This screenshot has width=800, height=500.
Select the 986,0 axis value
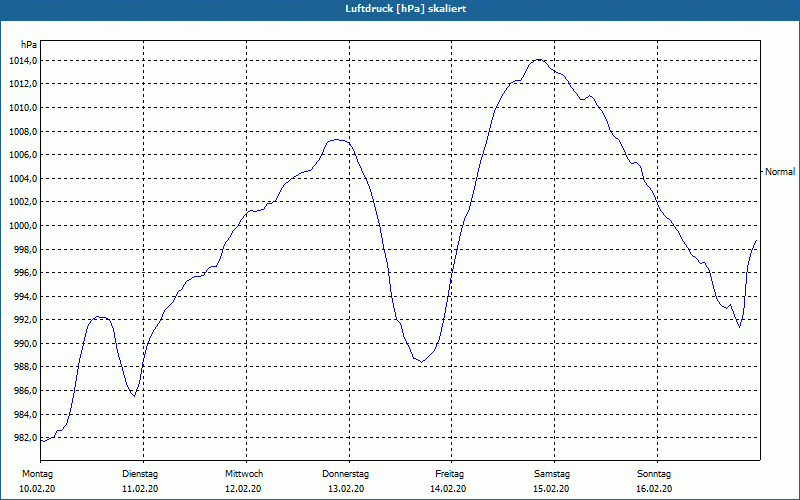[x=25, y=391]
